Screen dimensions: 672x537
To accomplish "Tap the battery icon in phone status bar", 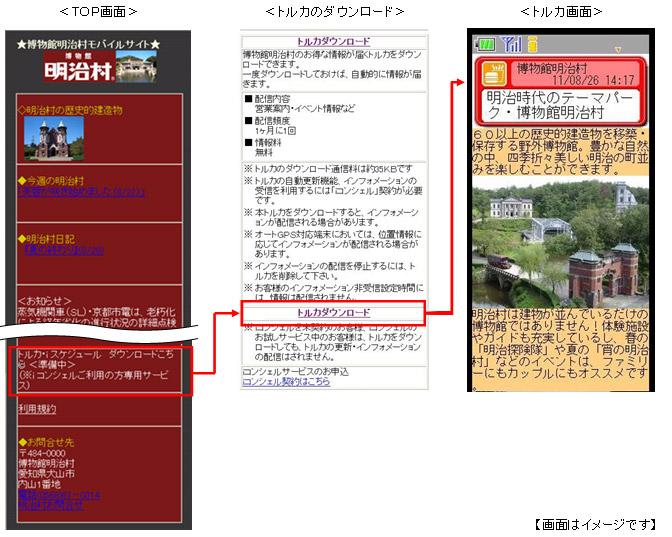I will (x=487, y=44).
